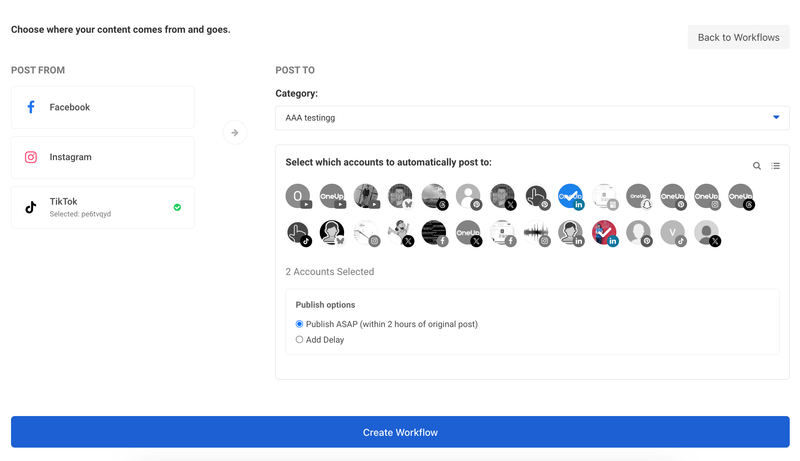
Task: Select the gray 'O' YouTube account avatar
Action: 298,197
